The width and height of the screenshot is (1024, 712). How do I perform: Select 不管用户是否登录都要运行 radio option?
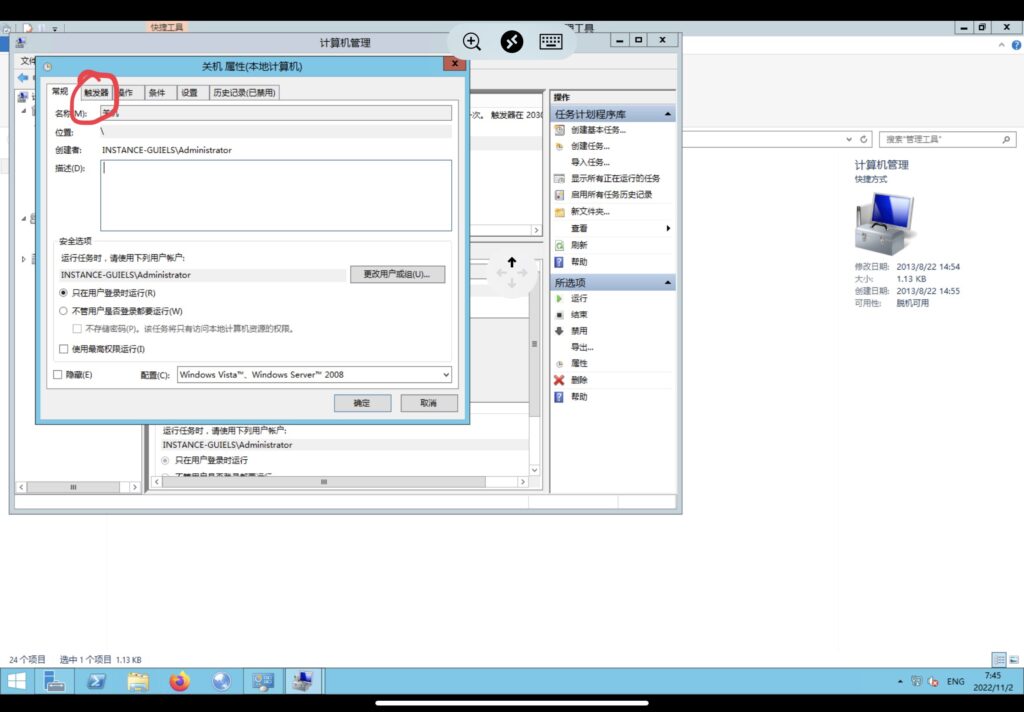tap(63, 311)
